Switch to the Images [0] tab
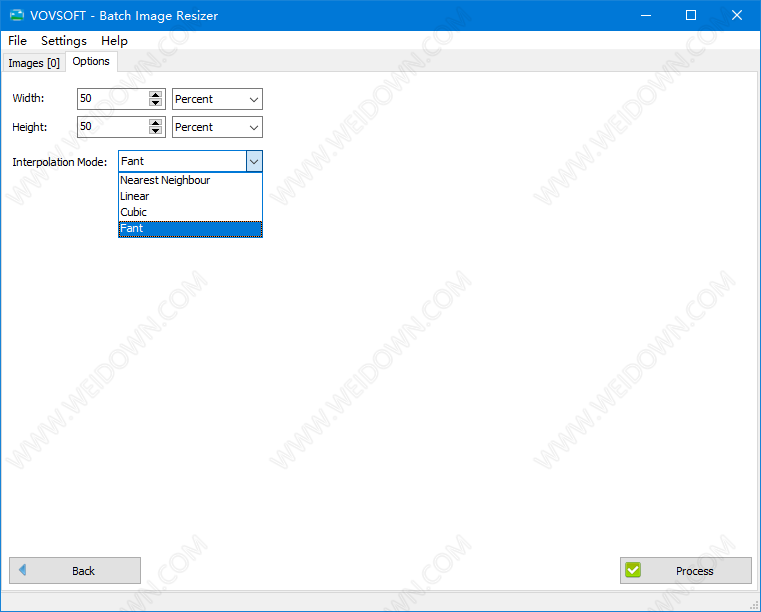The height and width of the screenshot is (612, 761). click(34, 63)
